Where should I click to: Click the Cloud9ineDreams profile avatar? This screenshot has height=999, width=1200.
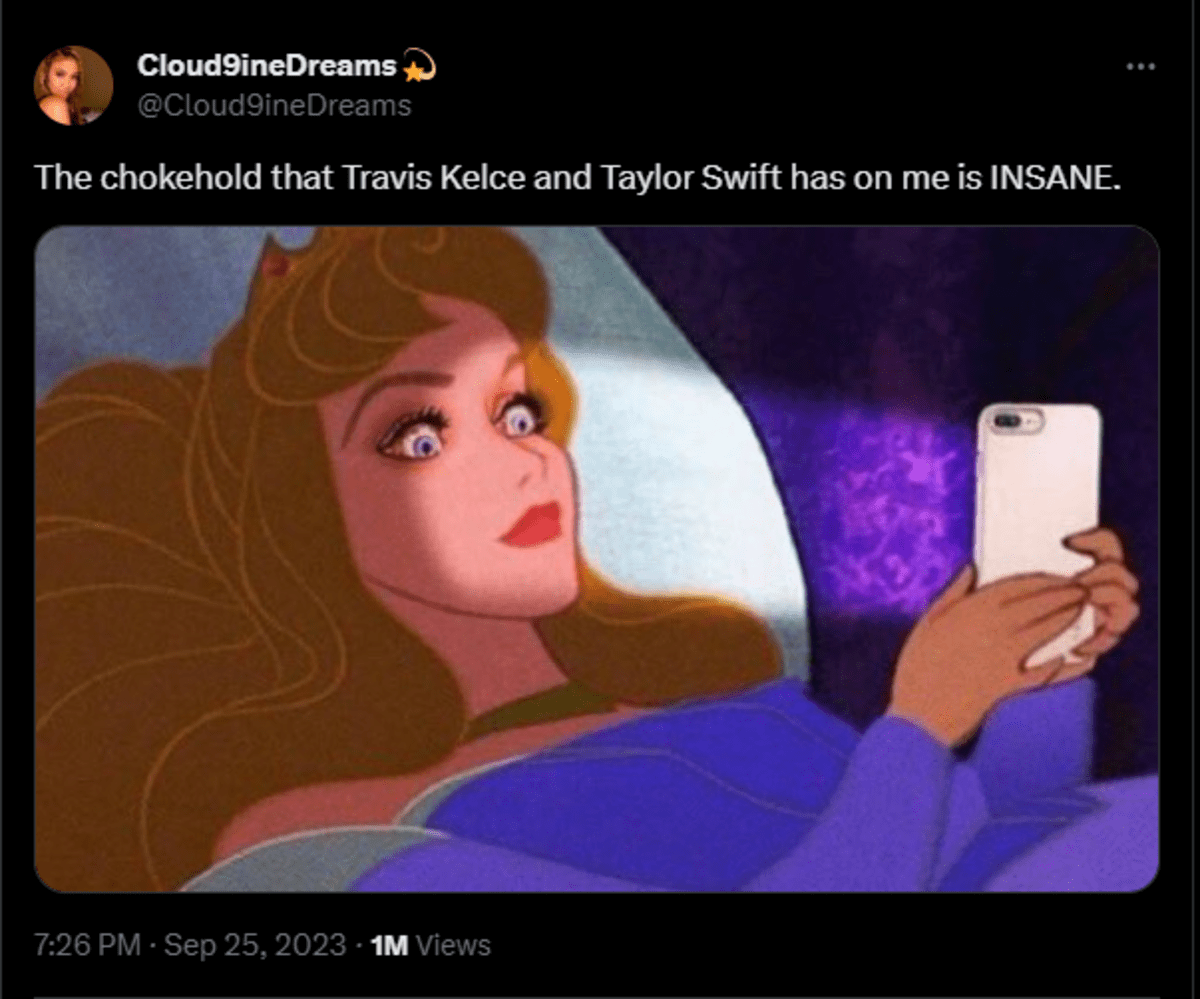tap(70, 82)
